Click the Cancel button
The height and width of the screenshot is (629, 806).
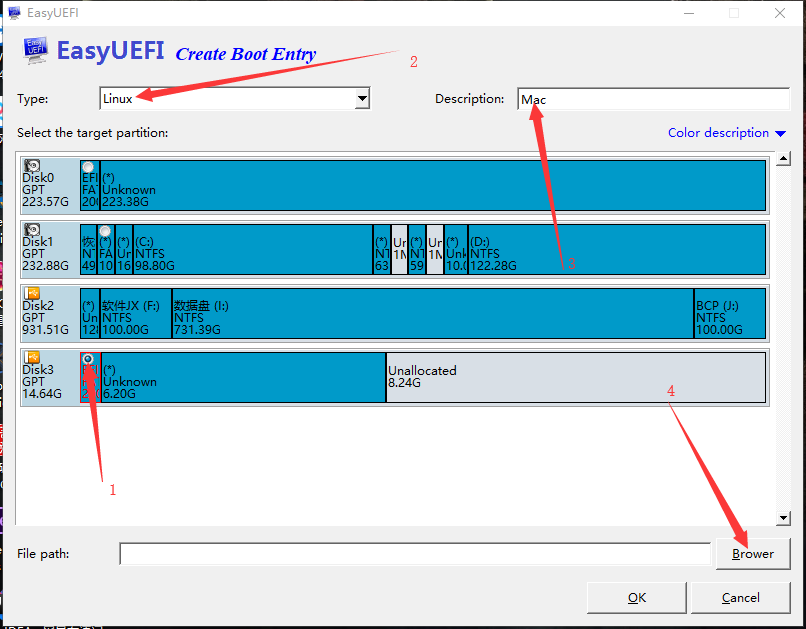pyautogui.click(x=741, y=598)
